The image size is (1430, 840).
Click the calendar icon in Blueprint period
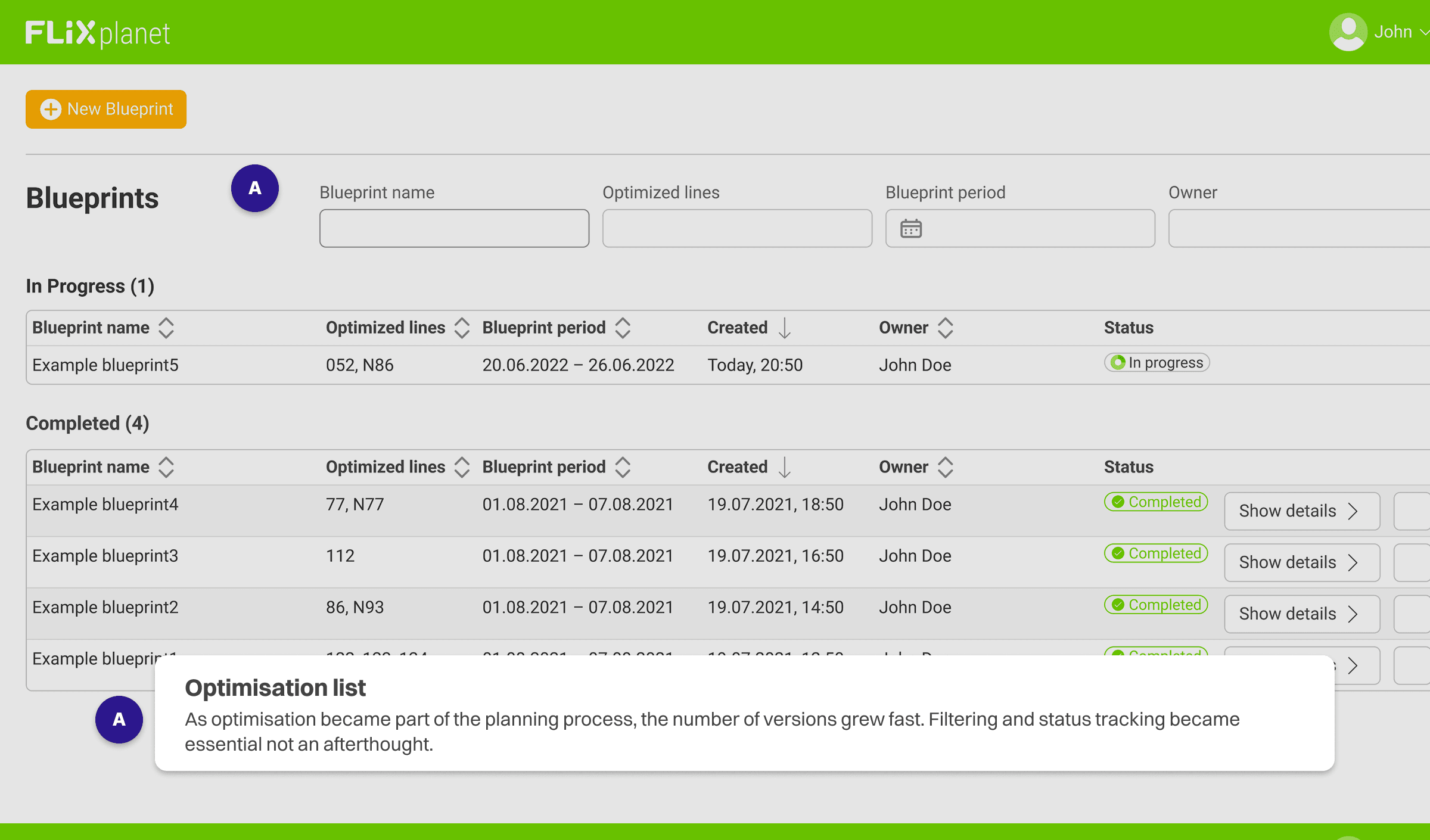tap(911, 229)
